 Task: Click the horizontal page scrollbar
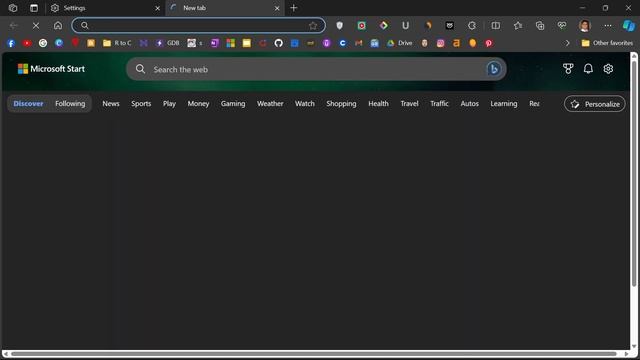[x=313, y=354]
